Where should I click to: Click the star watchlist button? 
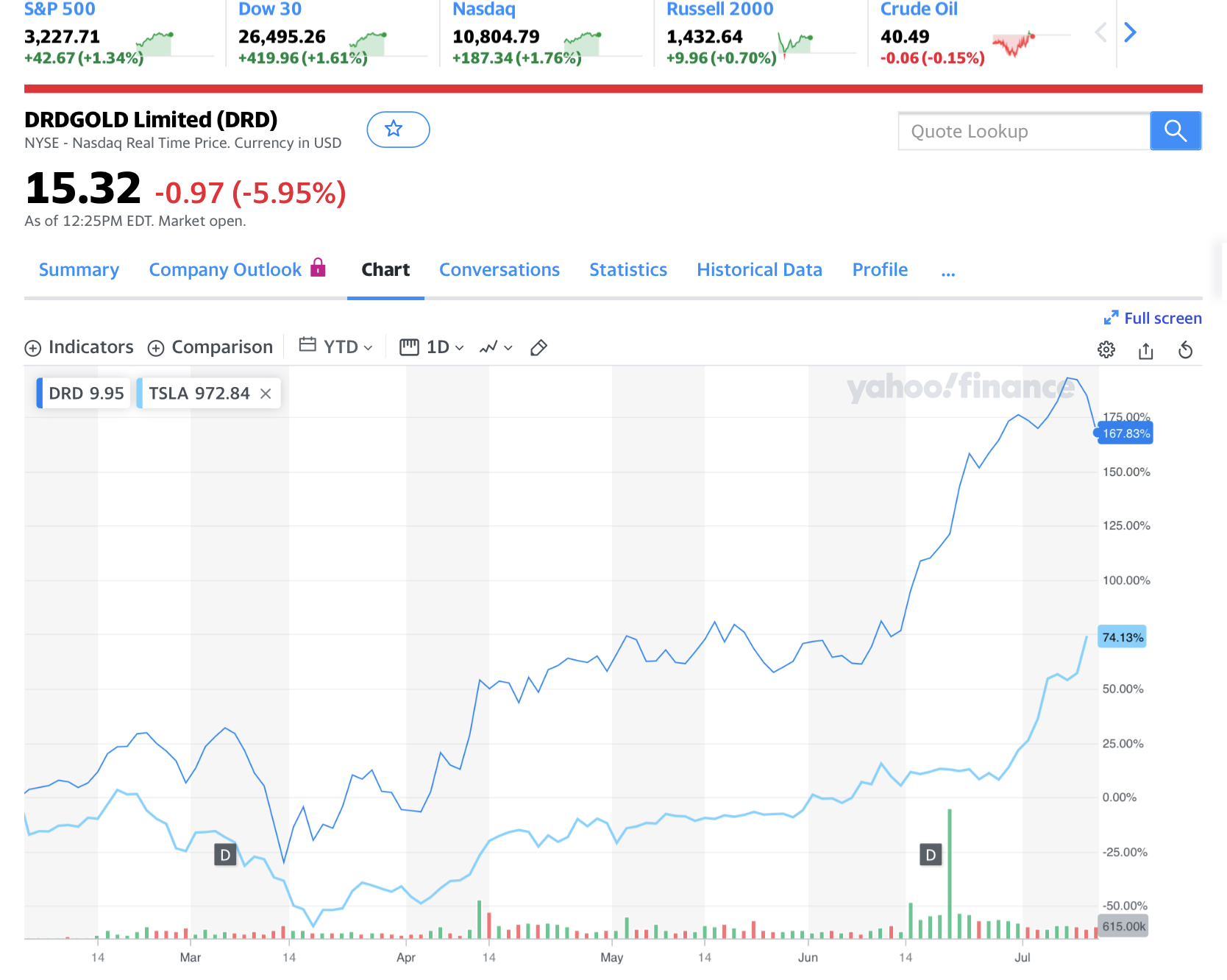coord(397,129)
